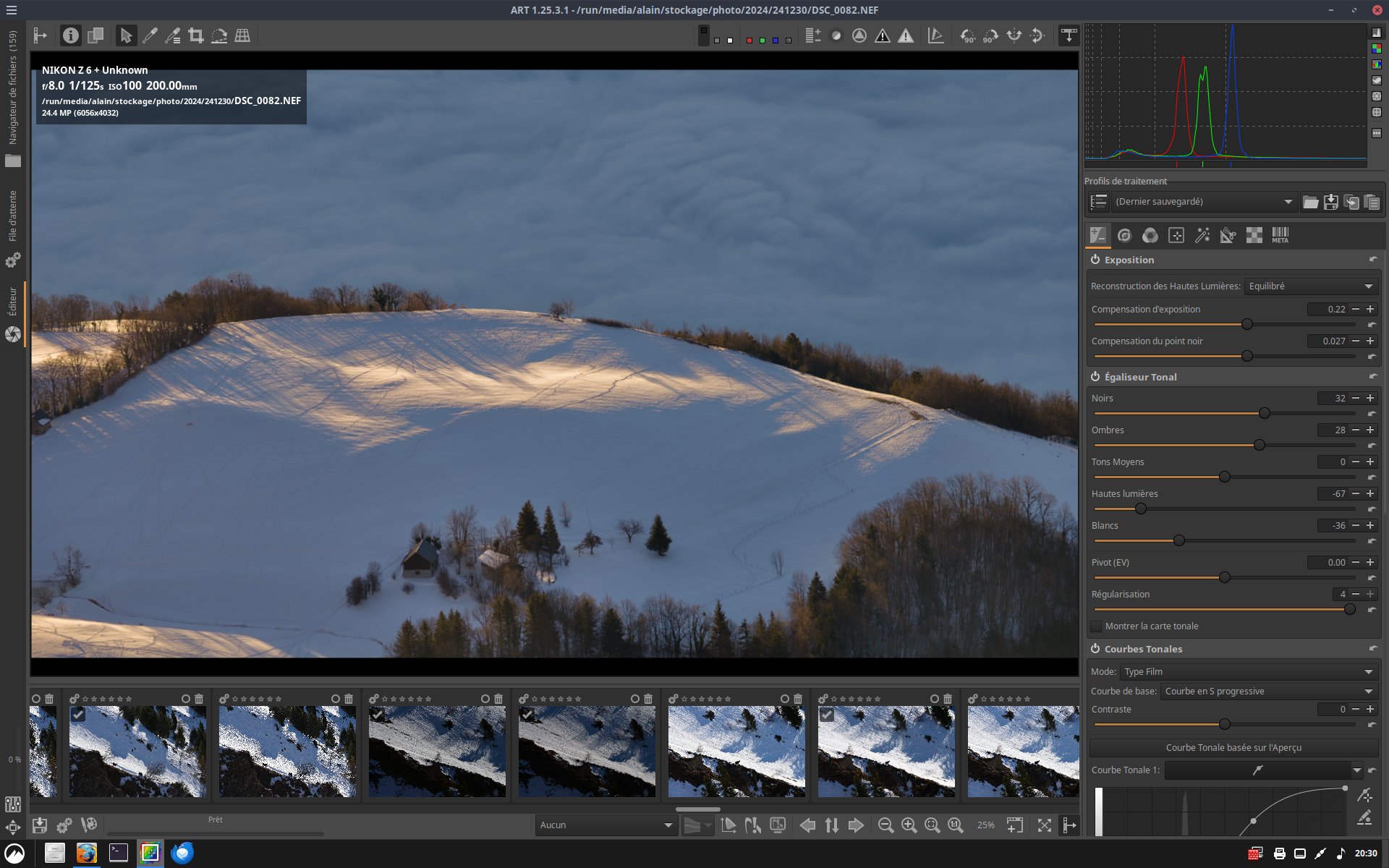
Task: Click Courbe Tonale basée sur l'Aperçu button
Action: [x=1233, y=748]
